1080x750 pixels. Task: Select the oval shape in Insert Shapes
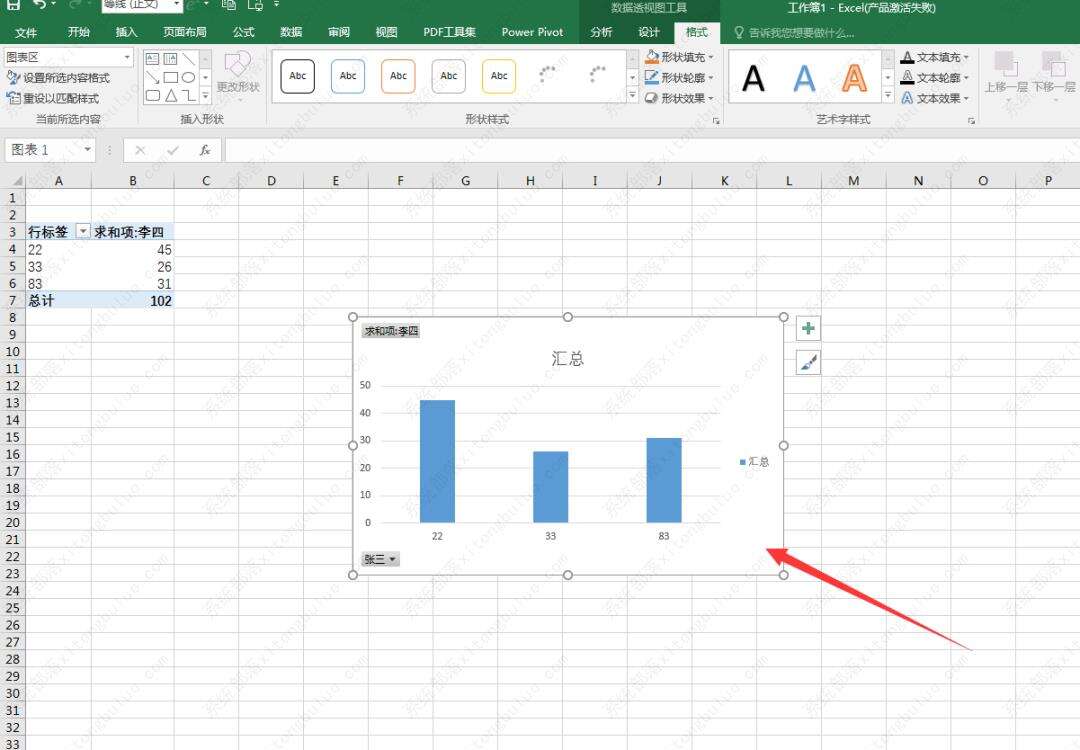point(188,78)
